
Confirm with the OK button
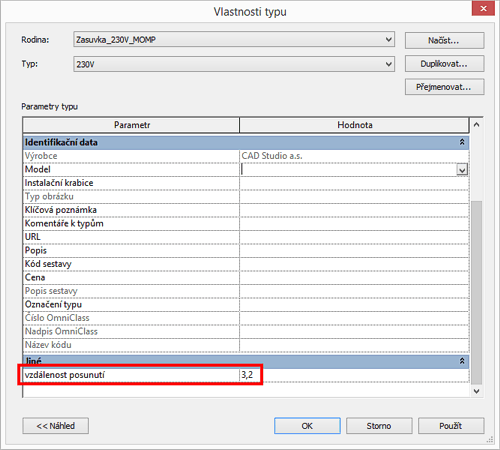click(x=307, y=426)
